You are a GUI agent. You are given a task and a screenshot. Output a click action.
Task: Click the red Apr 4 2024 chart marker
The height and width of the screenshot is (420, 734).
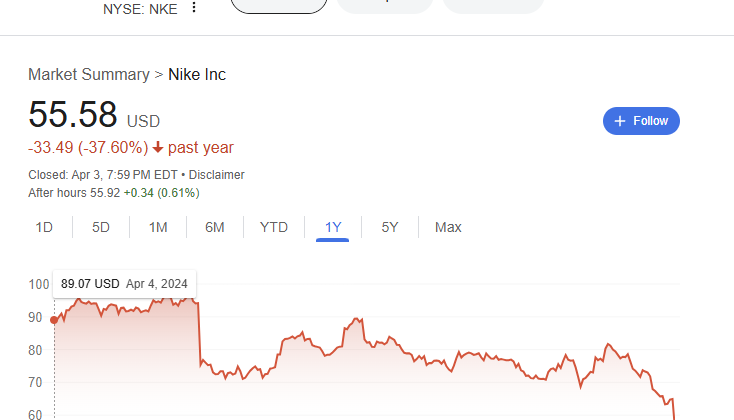tap(54, 320)
